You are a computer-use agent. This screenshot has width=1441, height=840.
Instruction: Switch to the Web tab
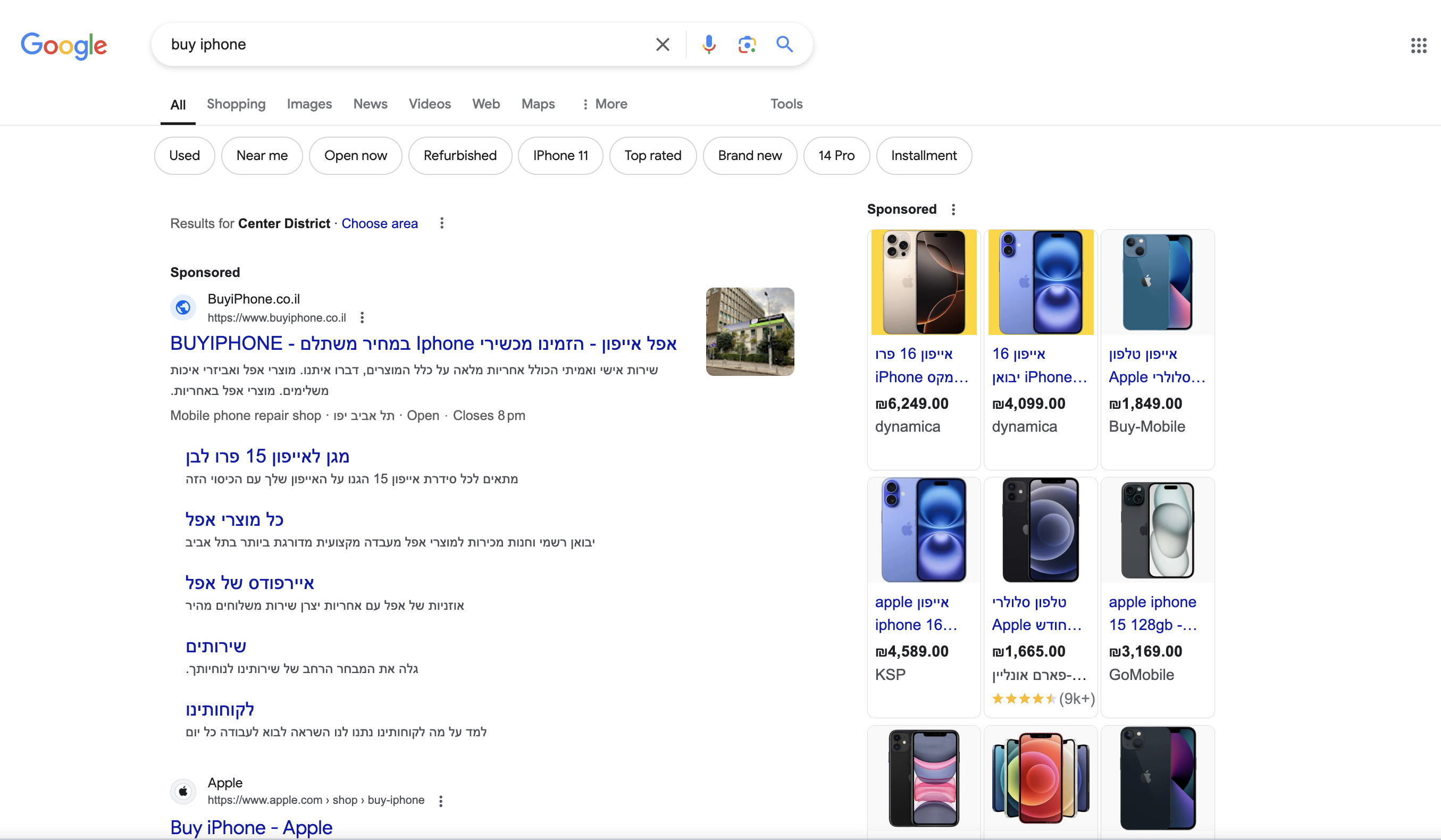pyautogui.click(x=486, y=104)
